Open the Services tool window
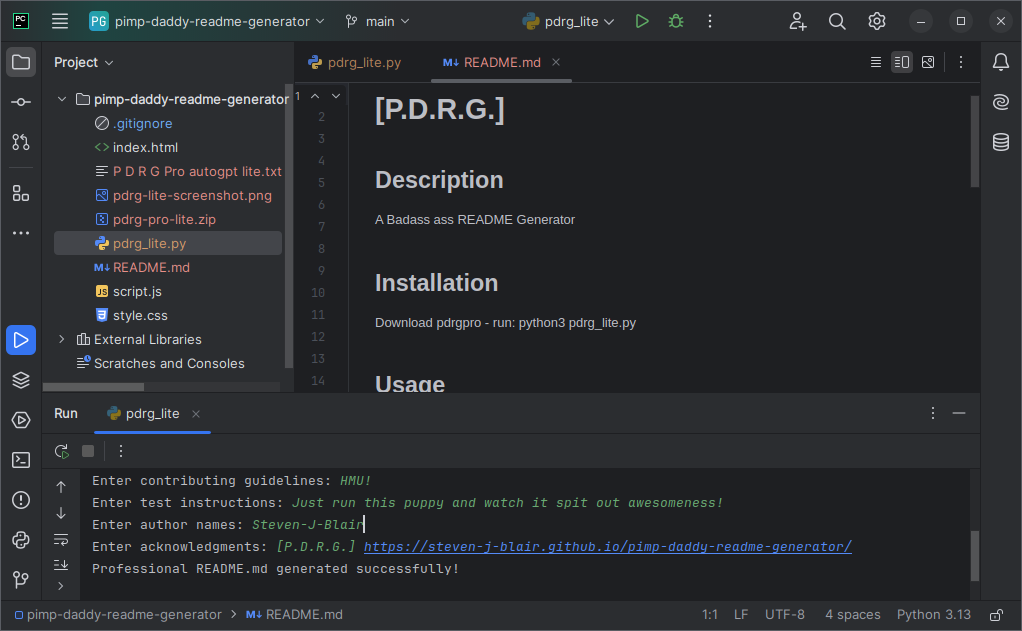 click(x=20, y=420)
